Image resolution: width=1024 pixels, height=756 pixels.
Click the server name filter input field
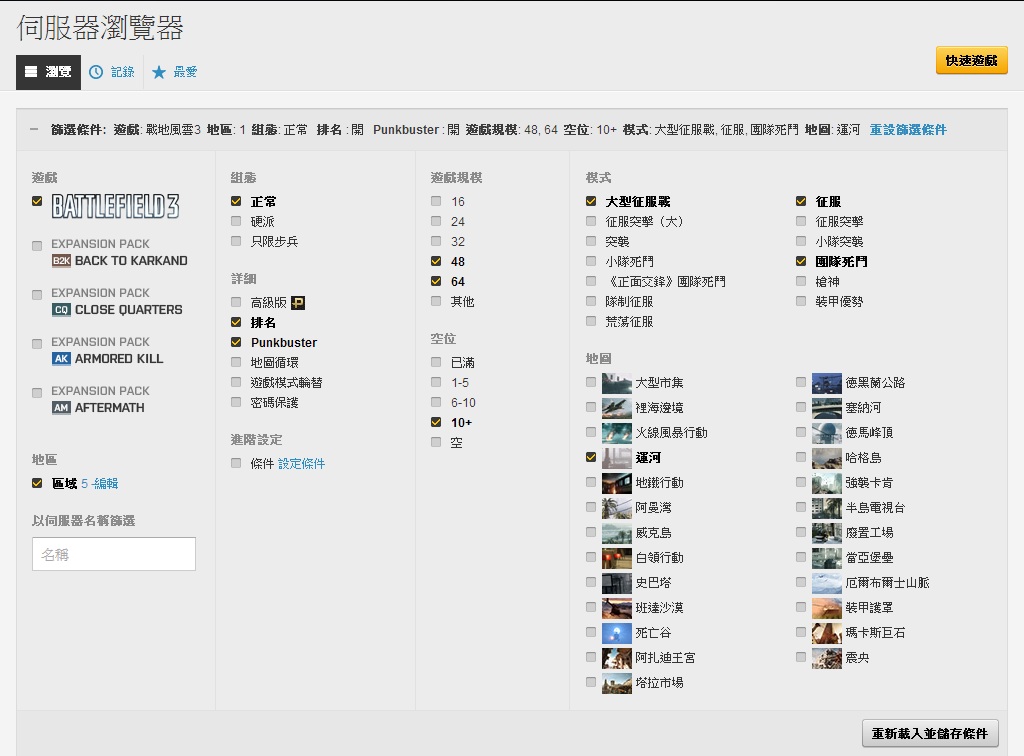pos(113,554)
